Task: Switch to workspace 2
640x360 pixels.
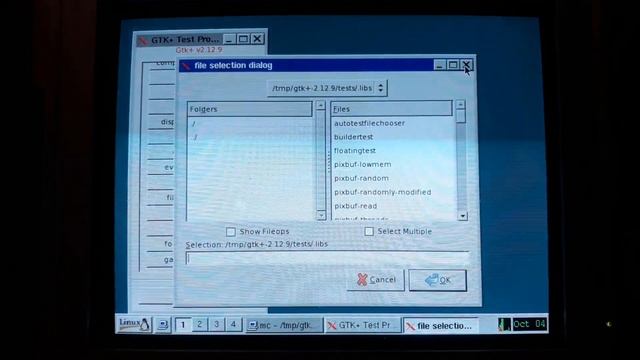Action: pos(200,324)
